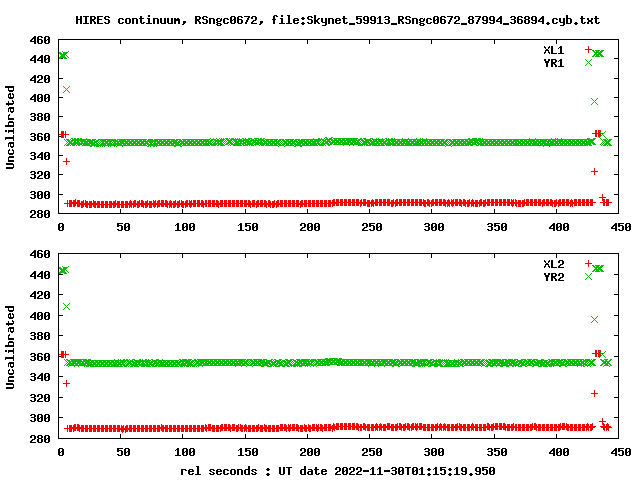
Task: Click y-axis tick 280 on the top plot
Action: 40,214
